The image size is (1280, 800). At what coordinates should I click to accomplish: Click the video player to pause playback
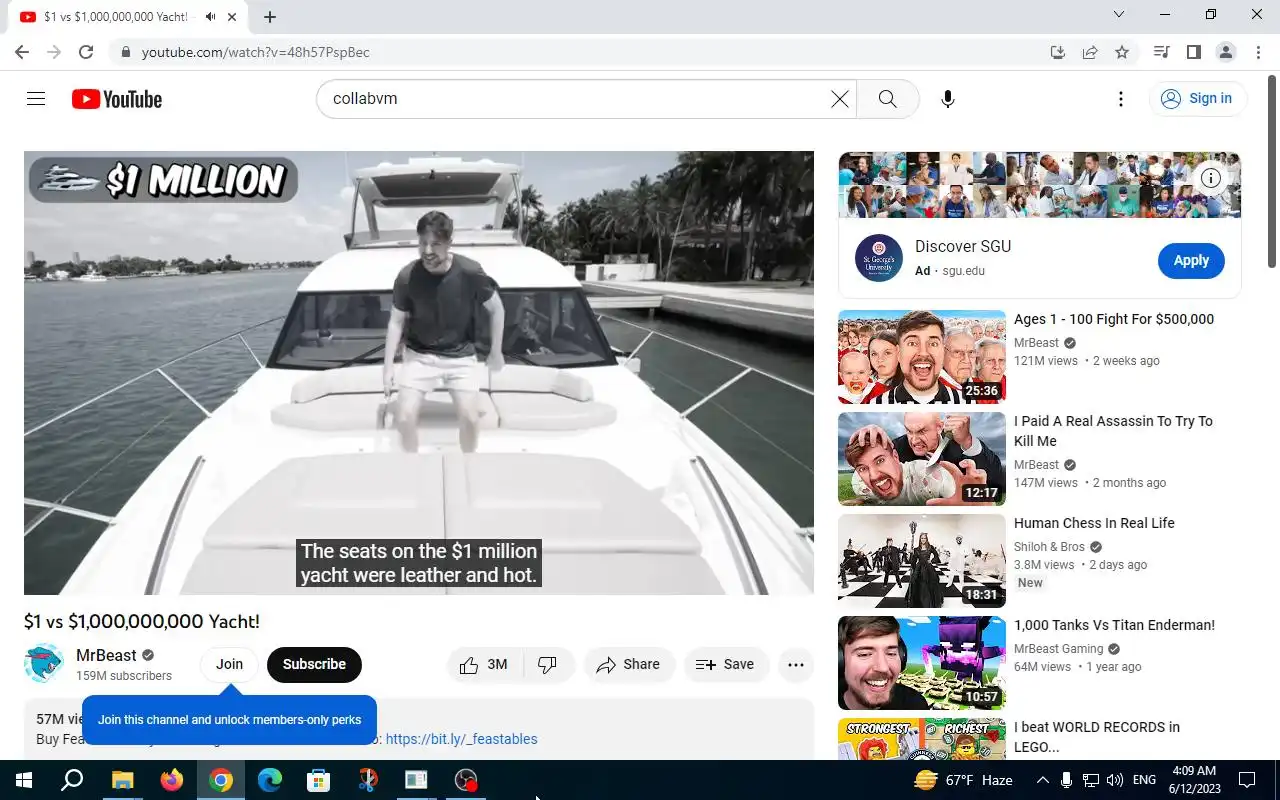(x=419, y=373)
